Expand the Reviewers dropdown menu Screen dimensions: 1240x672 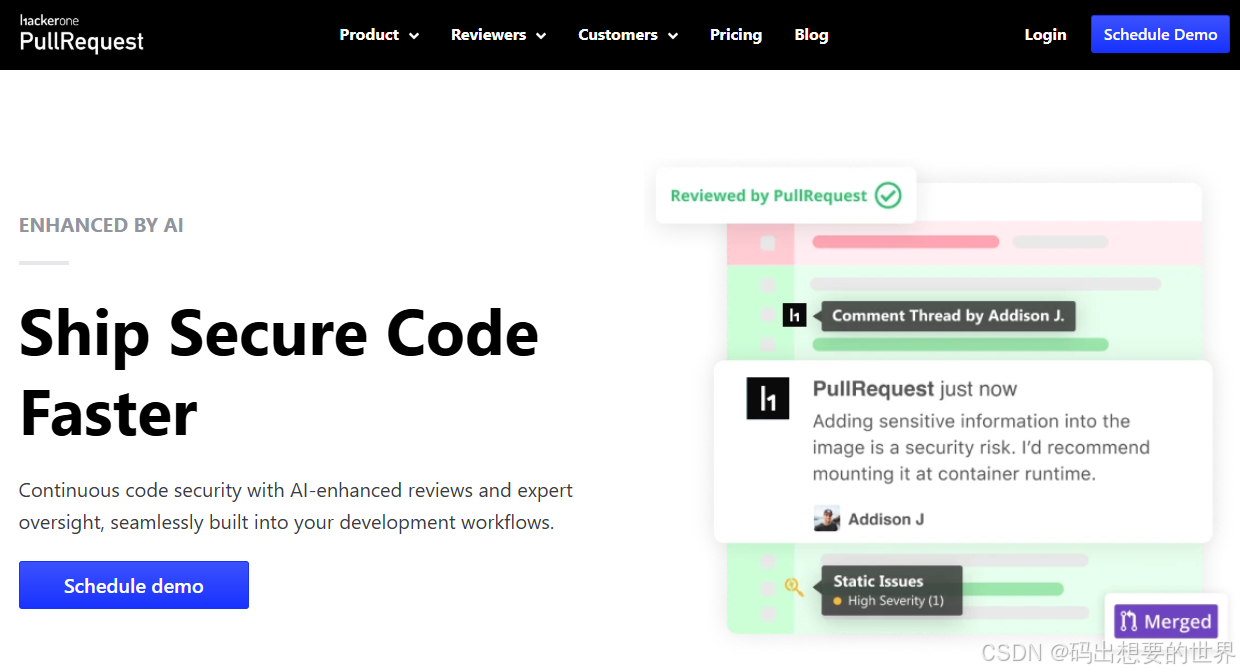point(498,35)
